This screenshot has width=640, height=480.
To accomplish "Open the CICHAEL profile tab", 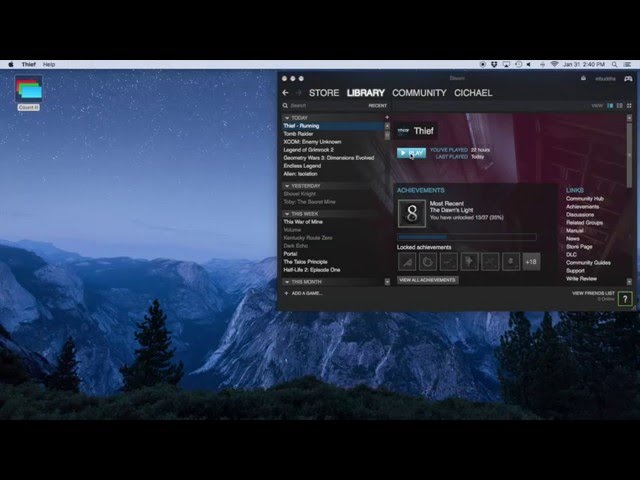I will point(473,93).
